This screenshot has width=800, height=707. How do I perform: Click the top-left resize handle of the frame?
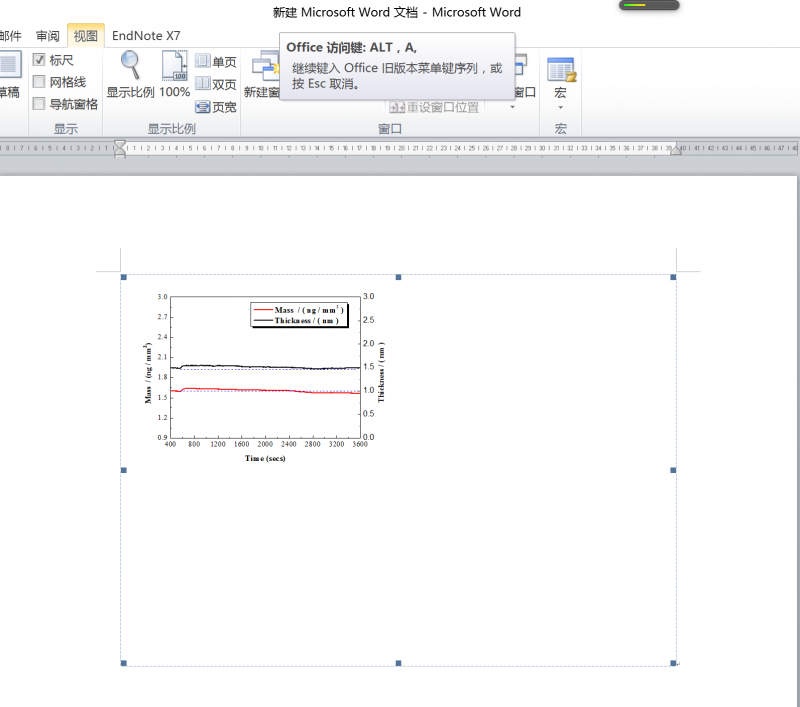click(x=123, y=277)
